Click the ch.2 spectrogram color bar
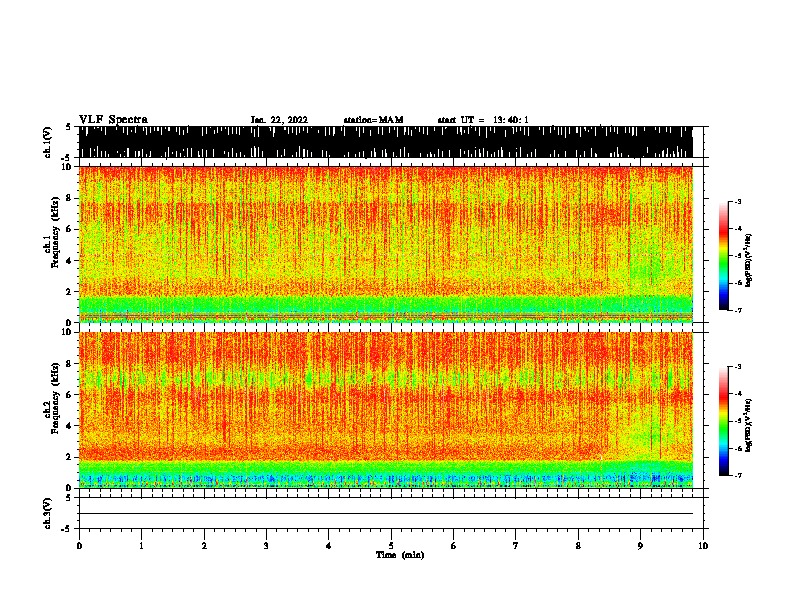This screenshot has height=612, width=792. [723, 421]
